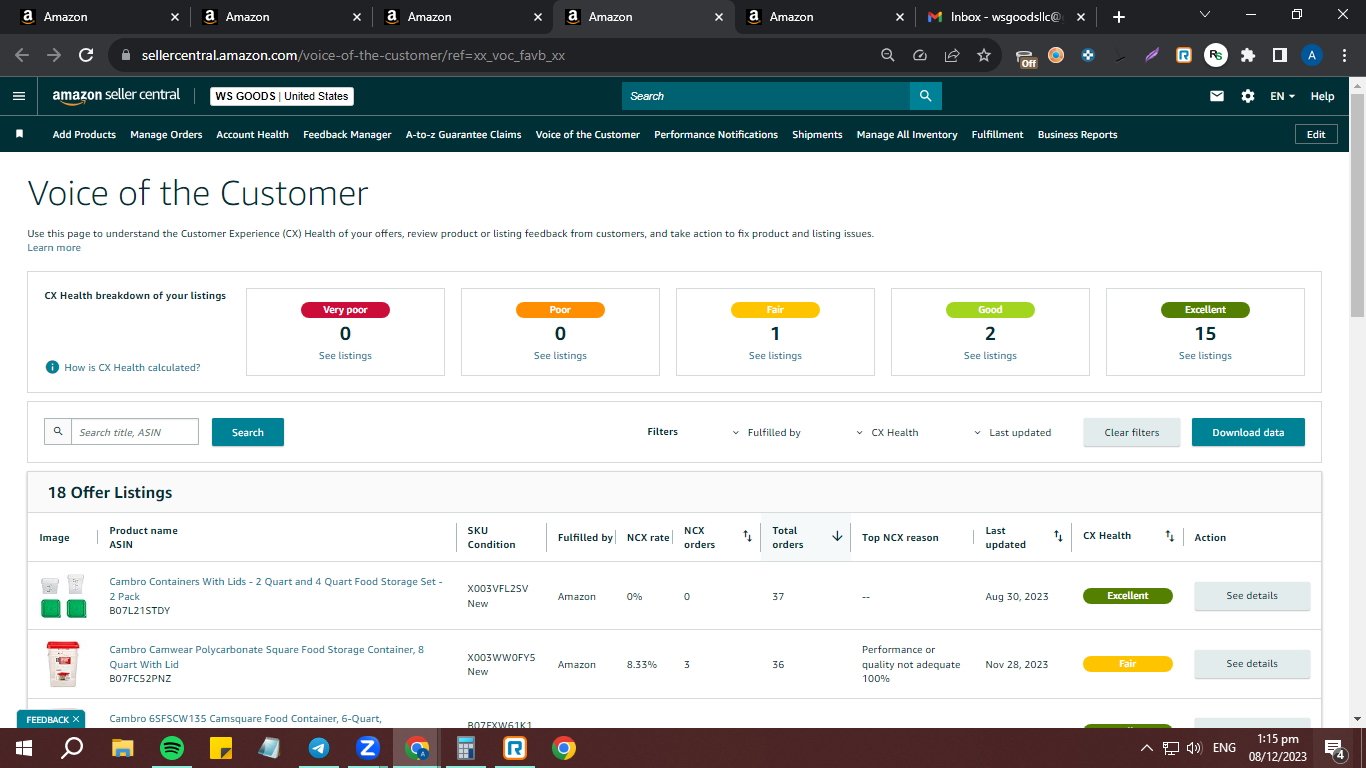
Task: Click the Clear filters button
Action: pyautogui.click(x=1132, y=432)
